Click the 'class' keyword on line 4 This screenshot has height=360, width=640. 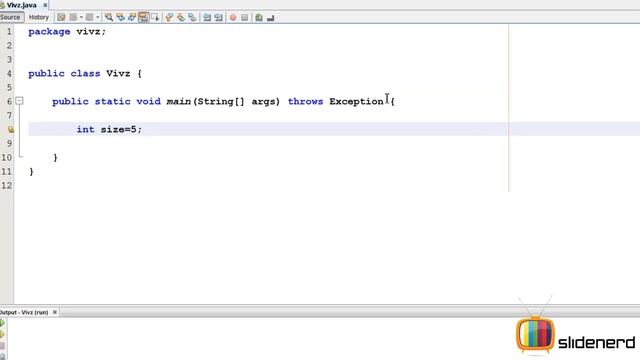point(85,73)
